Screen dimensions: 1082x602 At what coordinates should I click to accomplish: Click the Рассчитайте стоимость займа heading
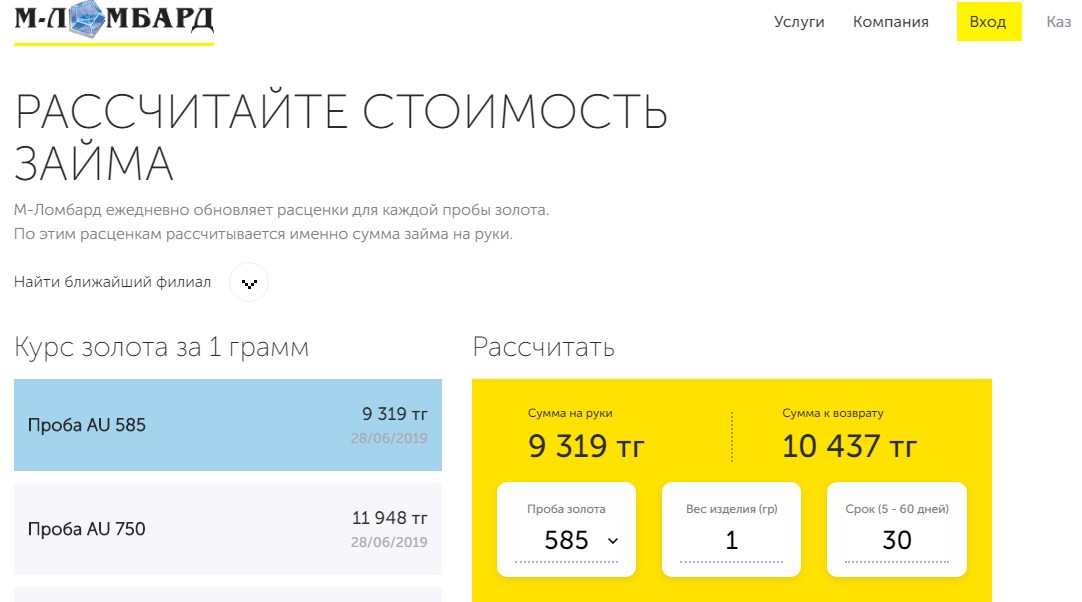point(340,137)
